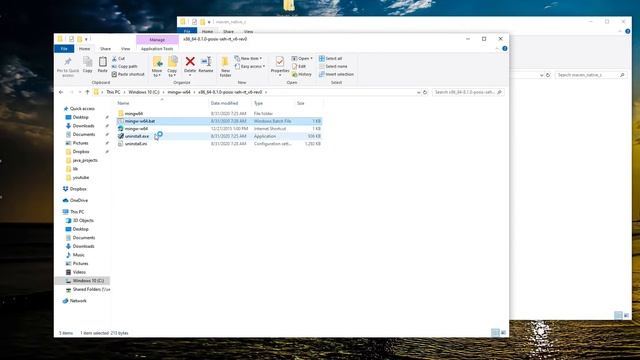Click the Properties checkmark icon
The image size is (640, 360).
(280, 62)
